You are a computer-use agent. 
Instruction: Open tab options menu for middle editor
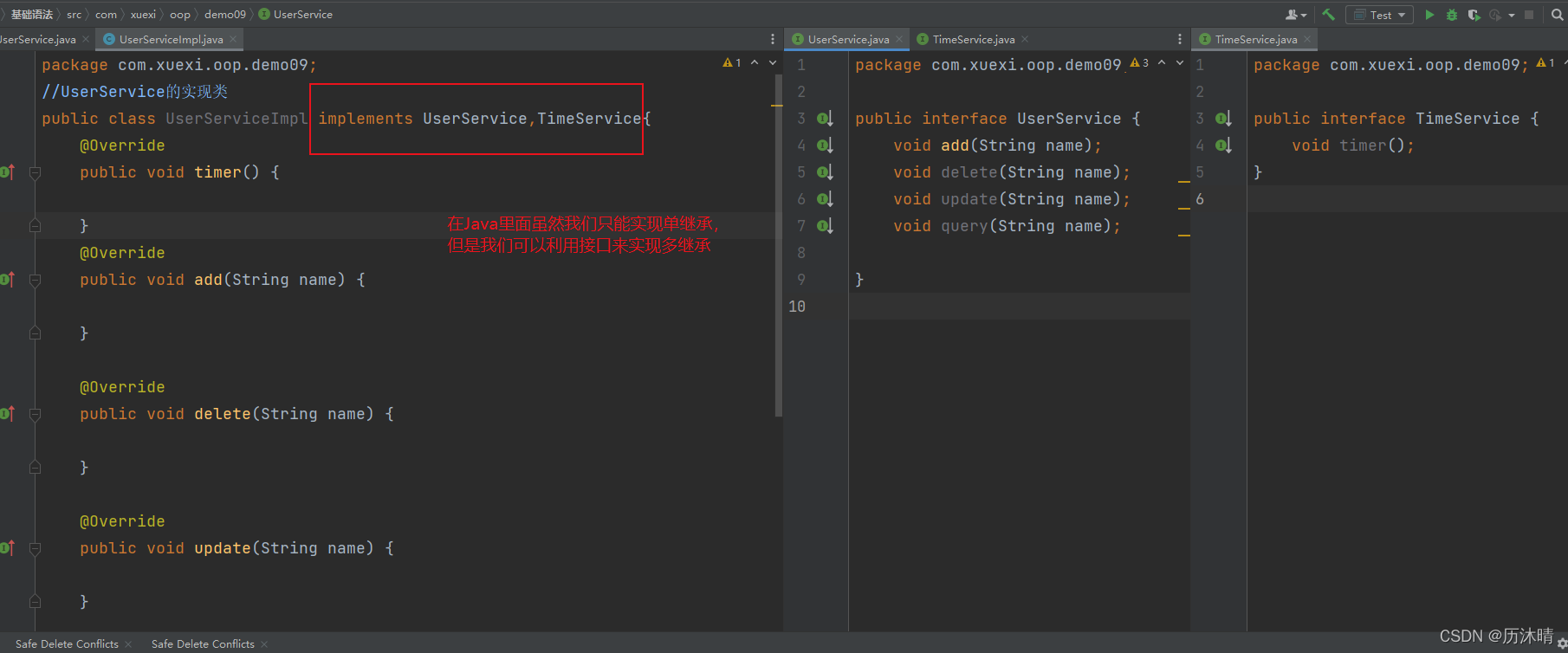click(x=1179, y=39)
